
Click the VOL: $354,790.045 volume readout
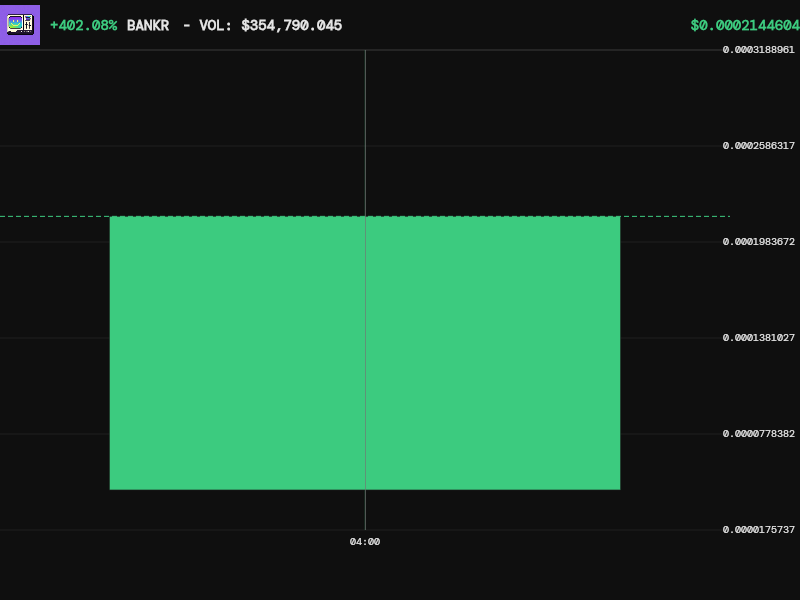click(x=270, y=26)
